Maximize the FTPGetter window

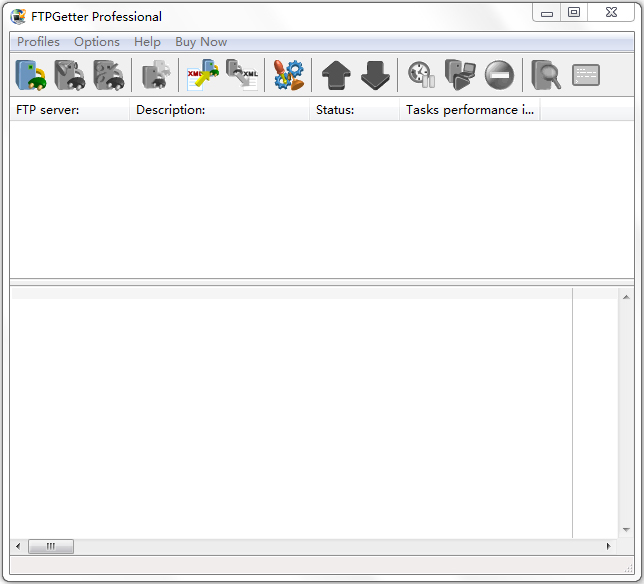pos(574,12)
